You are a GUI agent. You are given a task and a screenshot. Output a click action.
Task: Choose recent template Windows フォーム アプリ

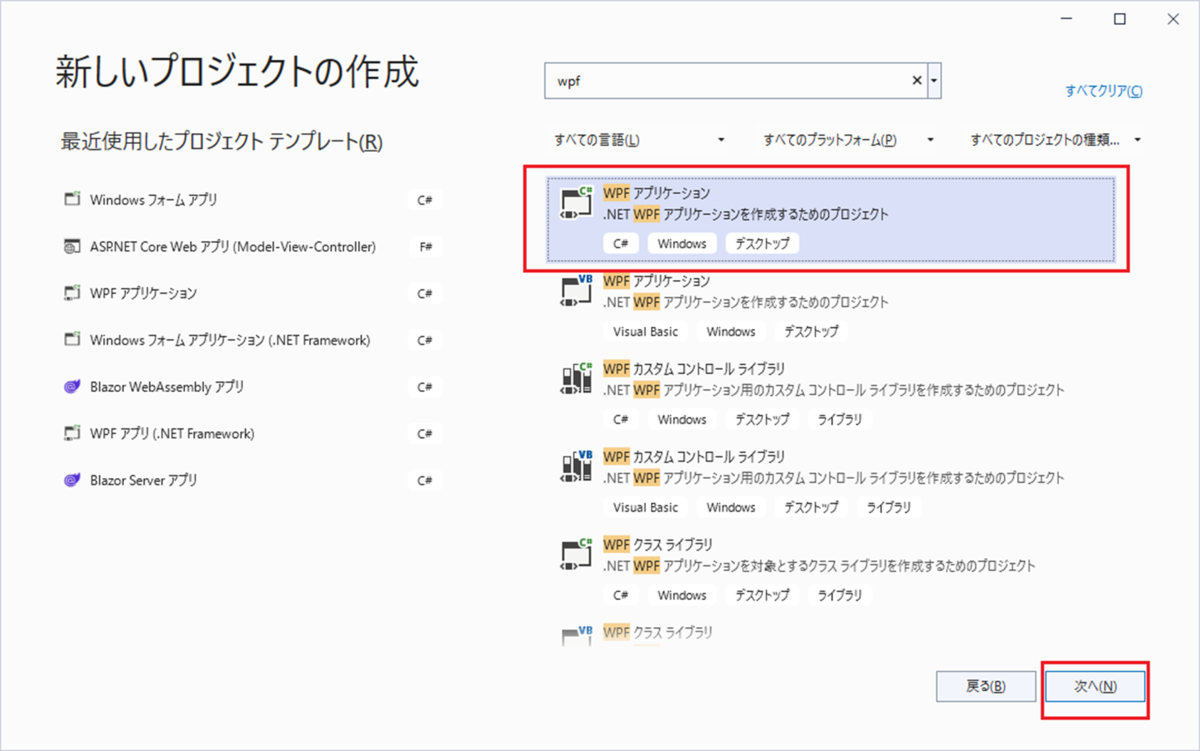pyautogui.click(x=251, y=199)
